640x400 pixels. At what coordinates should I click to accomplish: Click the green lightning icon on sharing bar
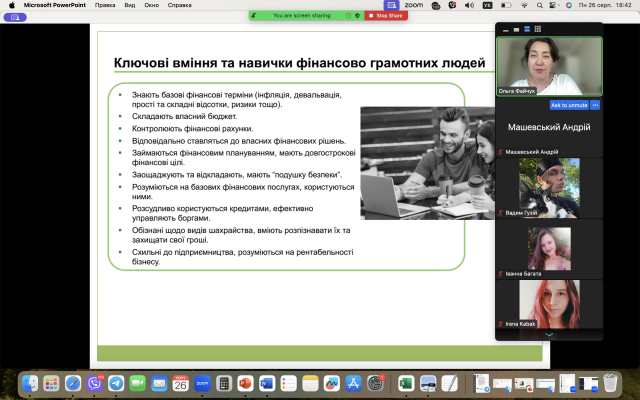(254, 16)
